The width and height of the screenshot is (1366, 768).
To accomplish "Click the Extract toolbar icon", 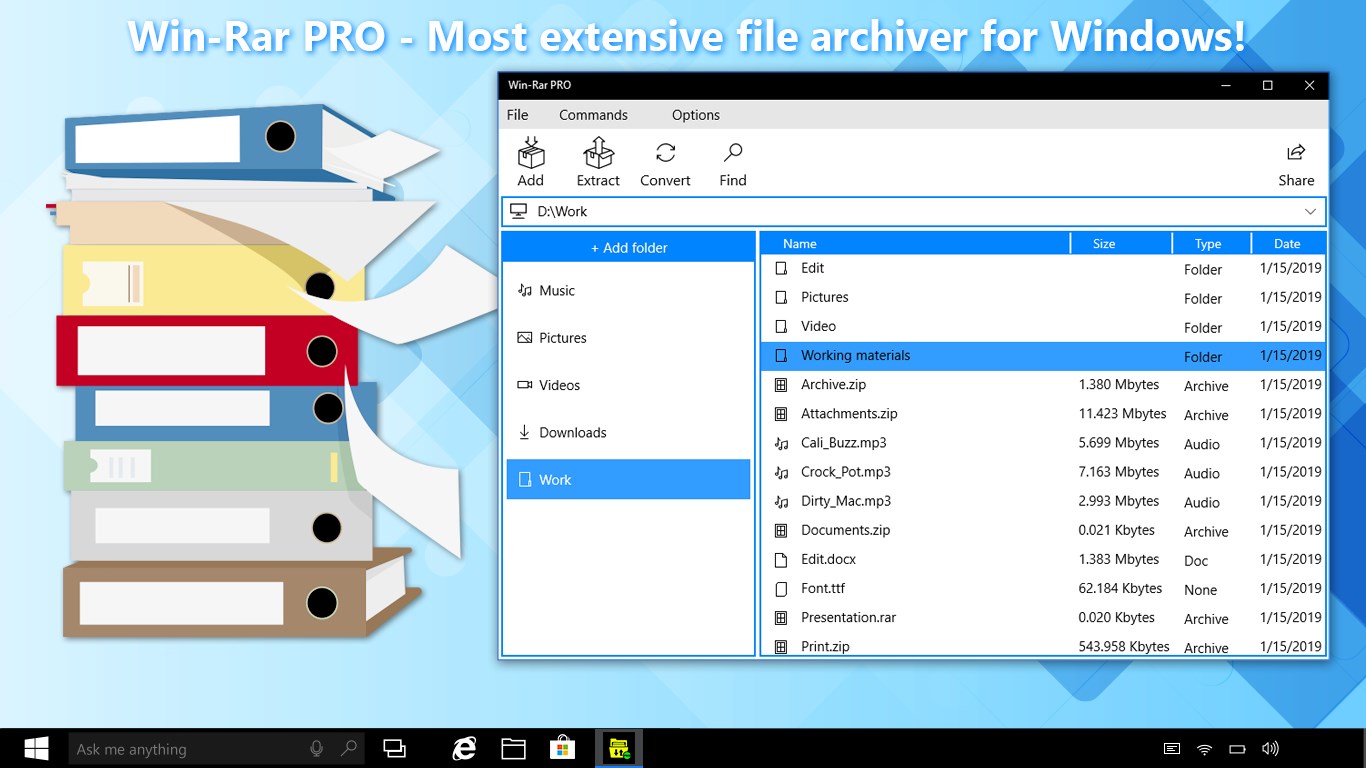I will pos(598,153).
